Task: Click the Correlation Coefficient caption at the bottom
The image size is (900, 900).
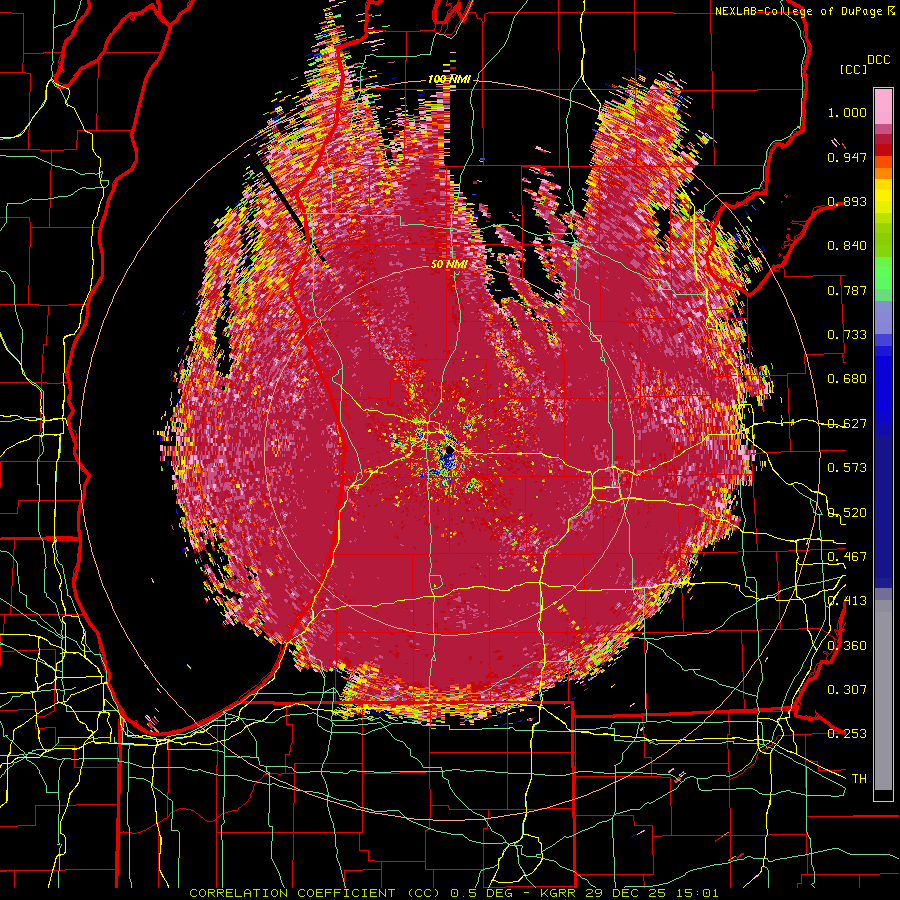Action: [453, 893]
